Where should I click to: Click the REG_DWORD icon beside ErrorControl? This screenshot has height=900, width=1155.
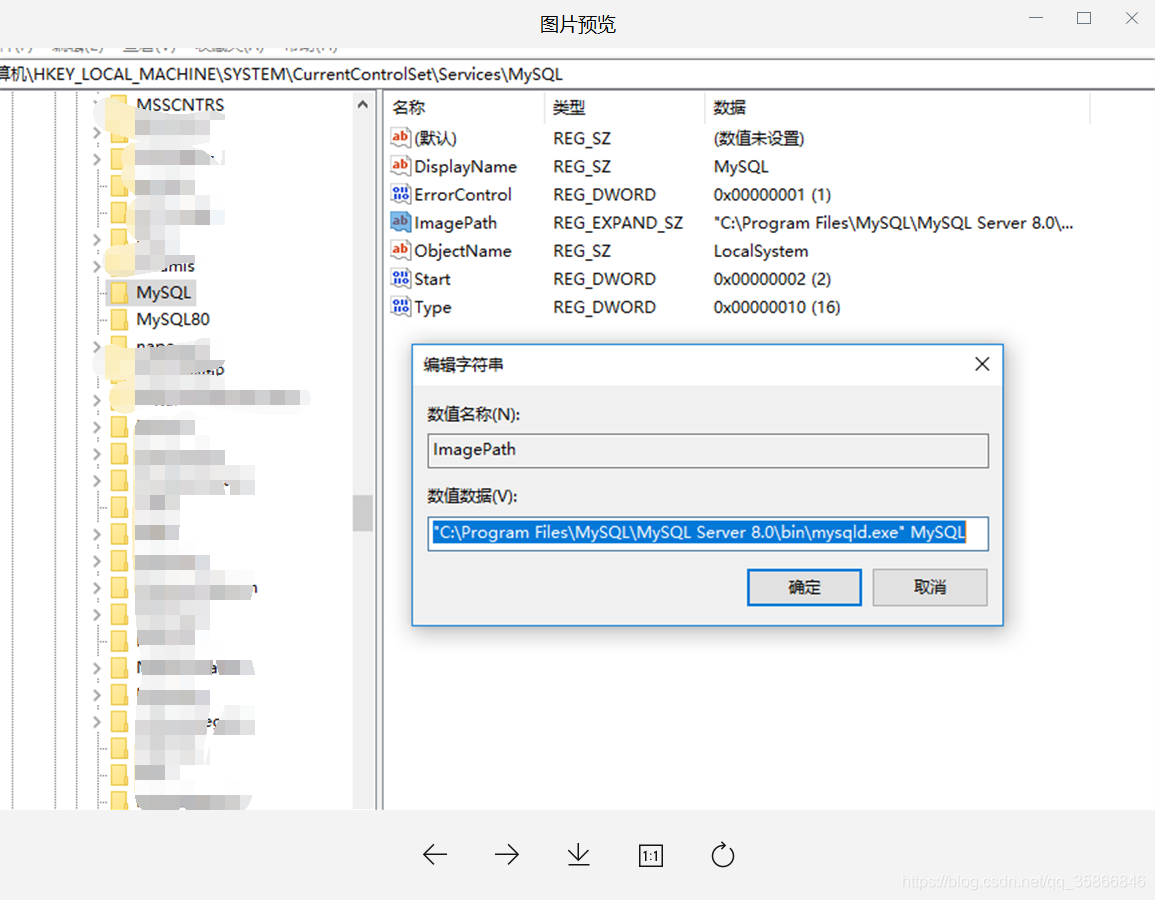coord(398,194)
